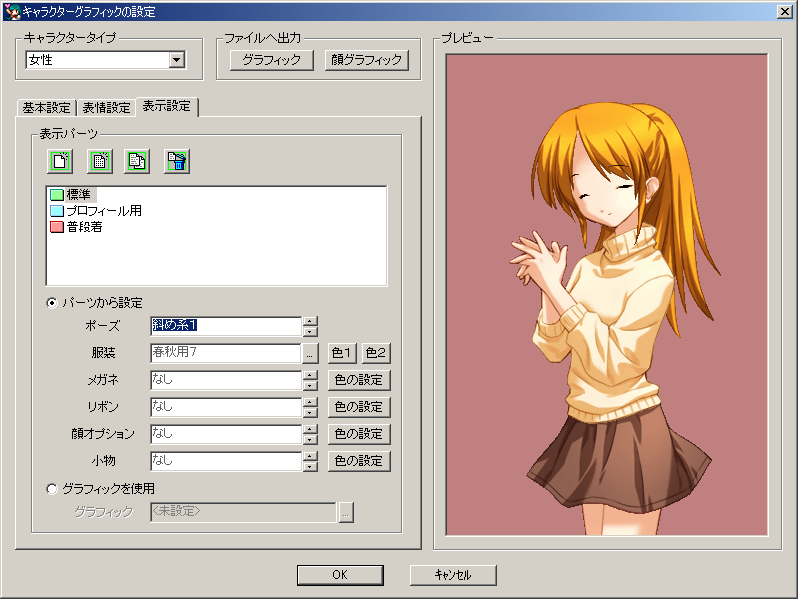This screenshot has height=599, width=798.
Task: Click the メガネ field showing なし
Action: 226,380
